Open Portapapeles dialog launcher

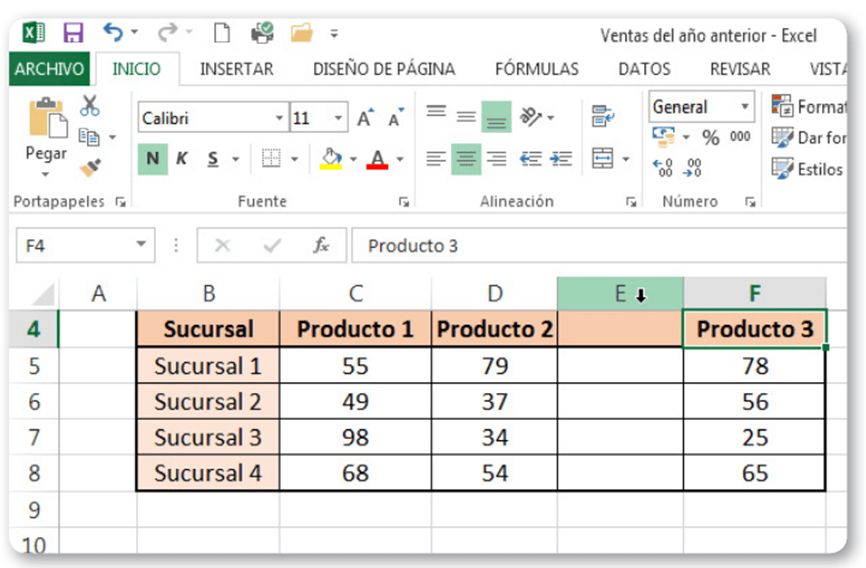pyautogui.click(x=120, y=202)
